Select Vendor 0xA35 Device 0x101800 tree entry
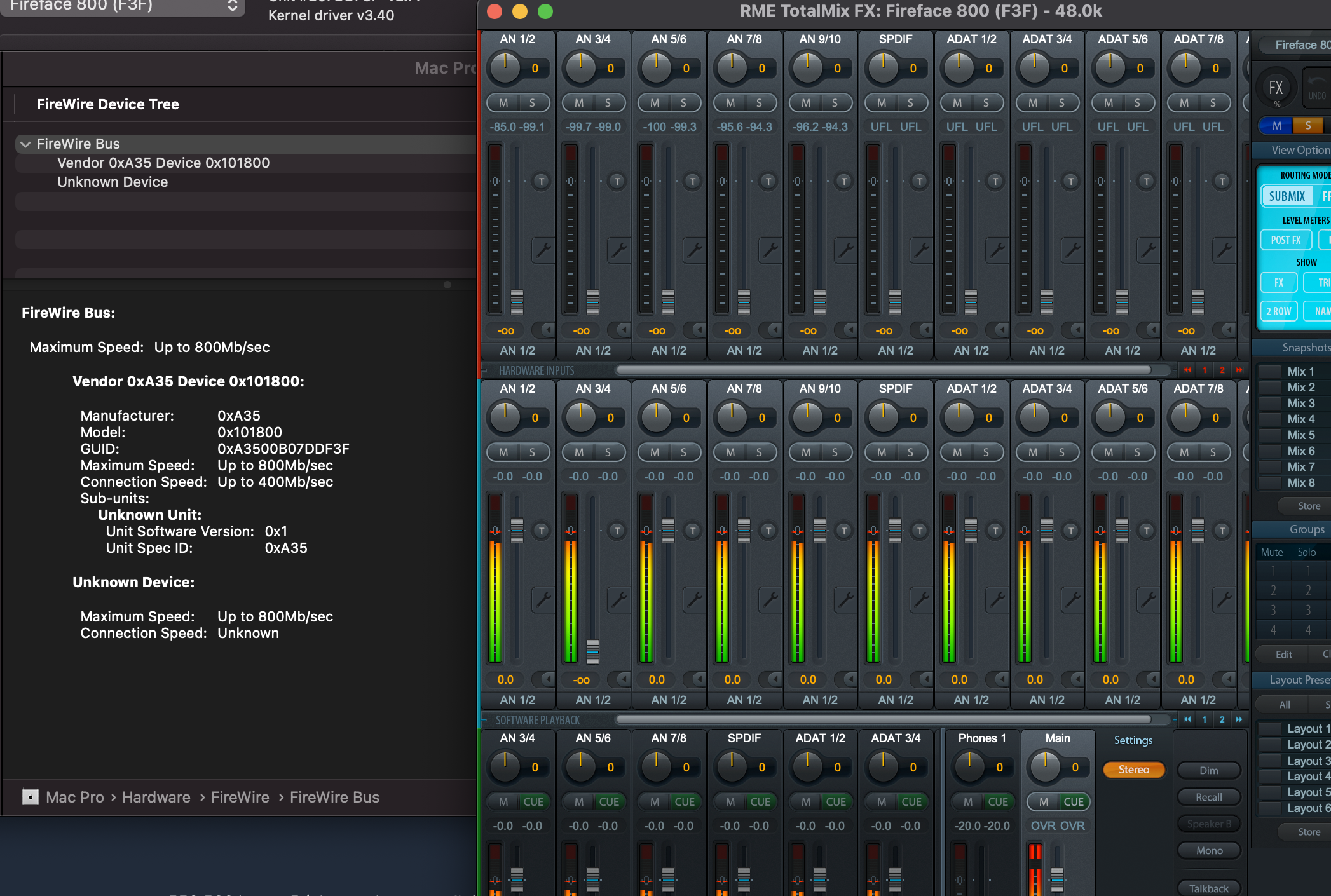The image size is (1331, 896). pyautogui.click(x=163, y=163)
